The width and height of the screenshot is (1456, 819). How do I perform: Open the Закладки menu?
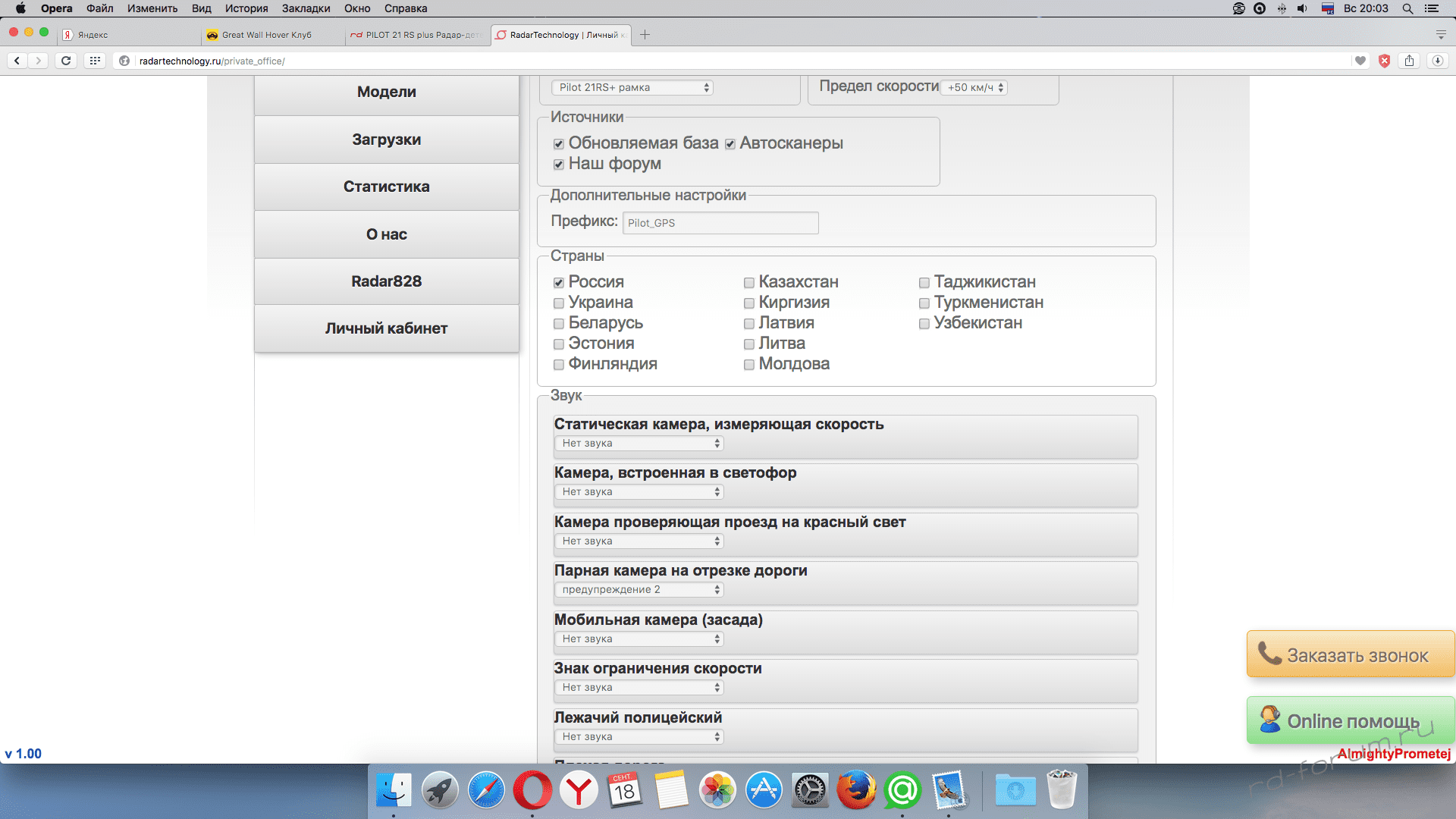pyautogui.click(x=306, y=8)
